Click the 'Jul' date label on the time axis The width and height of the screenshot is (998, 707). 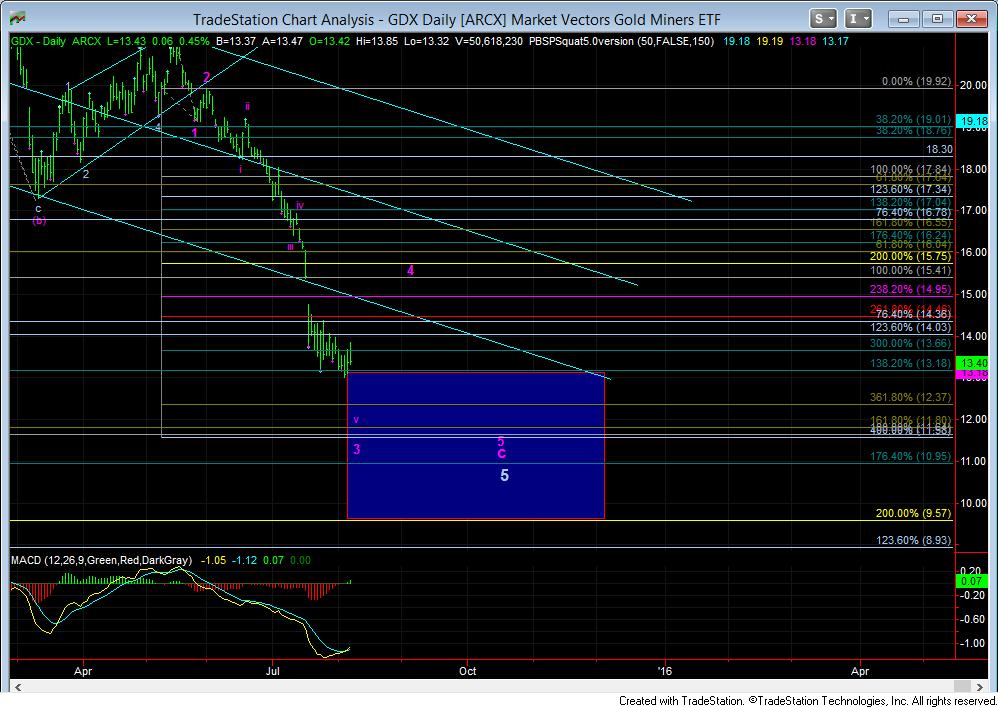[272, 671]
